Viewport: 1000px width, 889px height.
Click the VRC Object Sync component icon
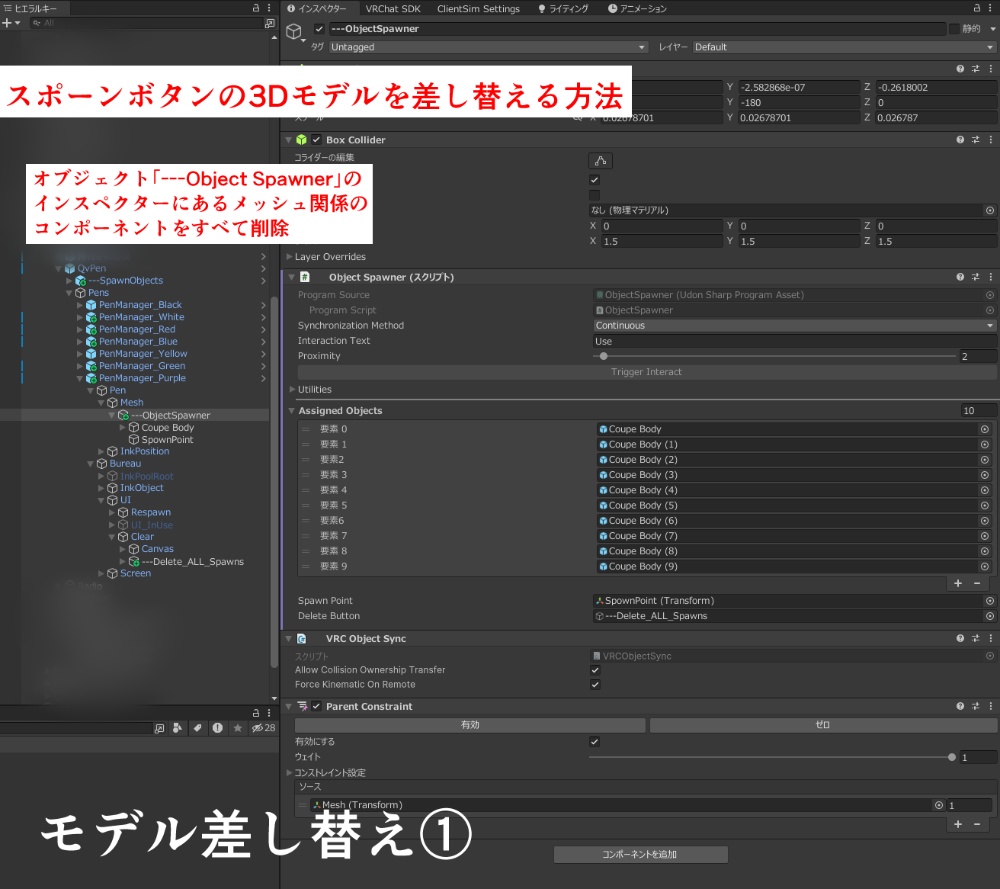coord(300,638)
